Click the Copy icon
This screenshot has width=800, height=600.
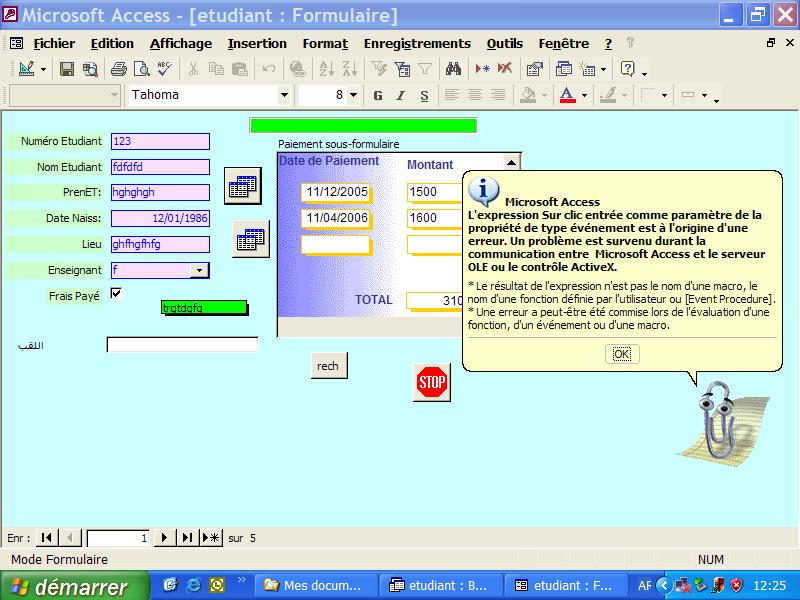point(216,69)
